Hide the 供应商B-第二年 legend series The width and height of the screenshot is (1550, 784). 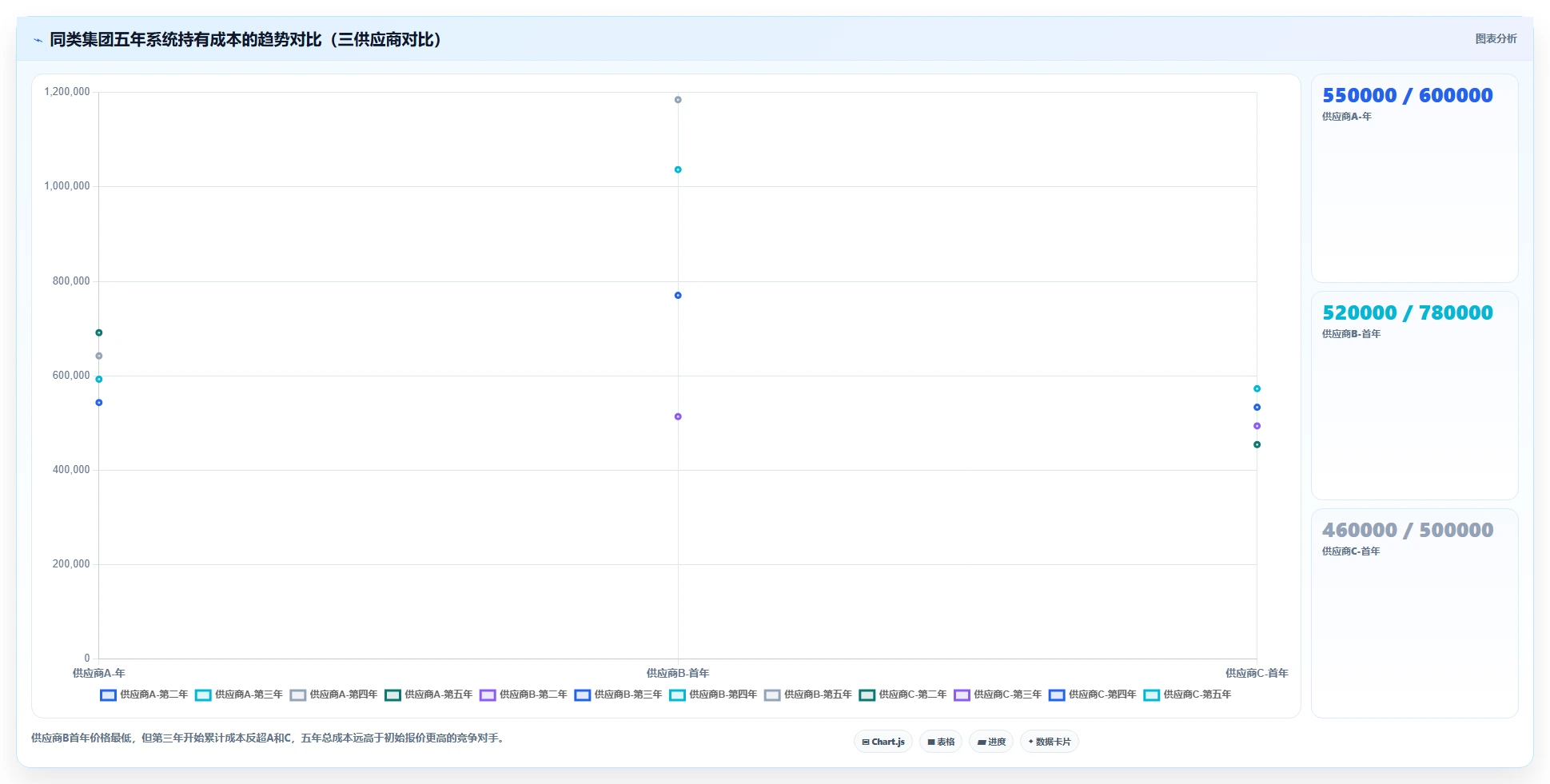pos(524,694)
